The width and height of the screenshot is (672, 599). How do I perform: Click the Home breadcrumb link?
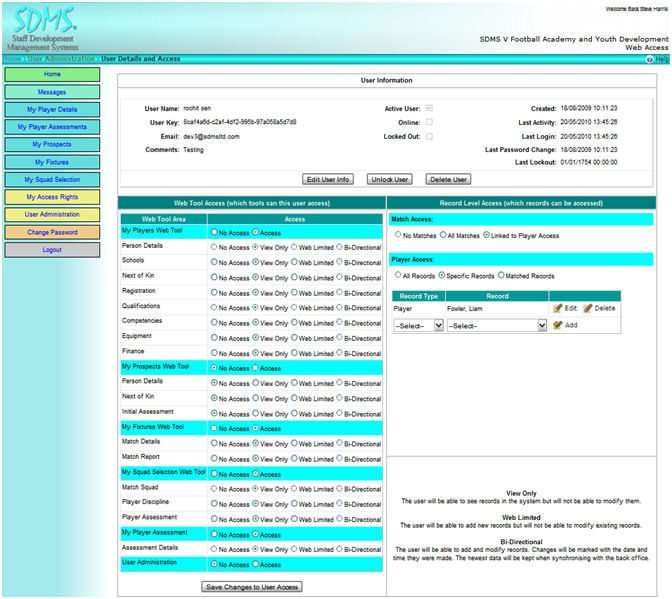click(x=12, y=59)
